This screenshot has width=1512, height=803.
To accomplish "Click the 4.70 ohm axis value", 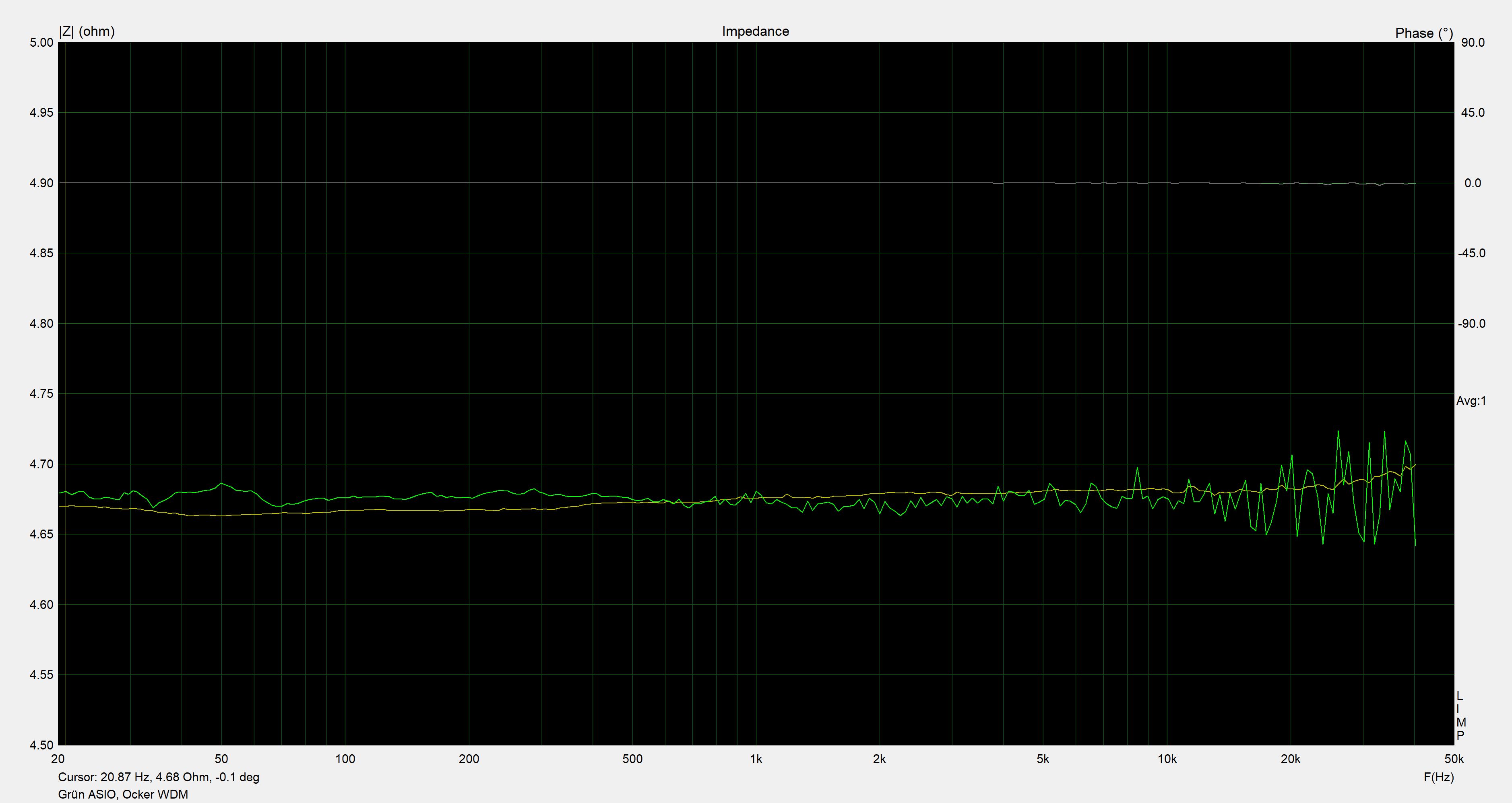I will pos(41,464).
